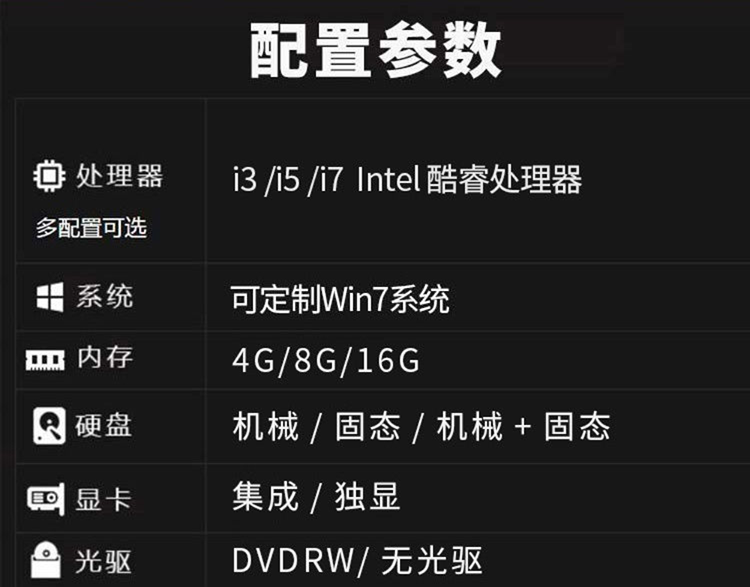
Task: Select the 内存 row label
Action: click(x=105, y=357)
